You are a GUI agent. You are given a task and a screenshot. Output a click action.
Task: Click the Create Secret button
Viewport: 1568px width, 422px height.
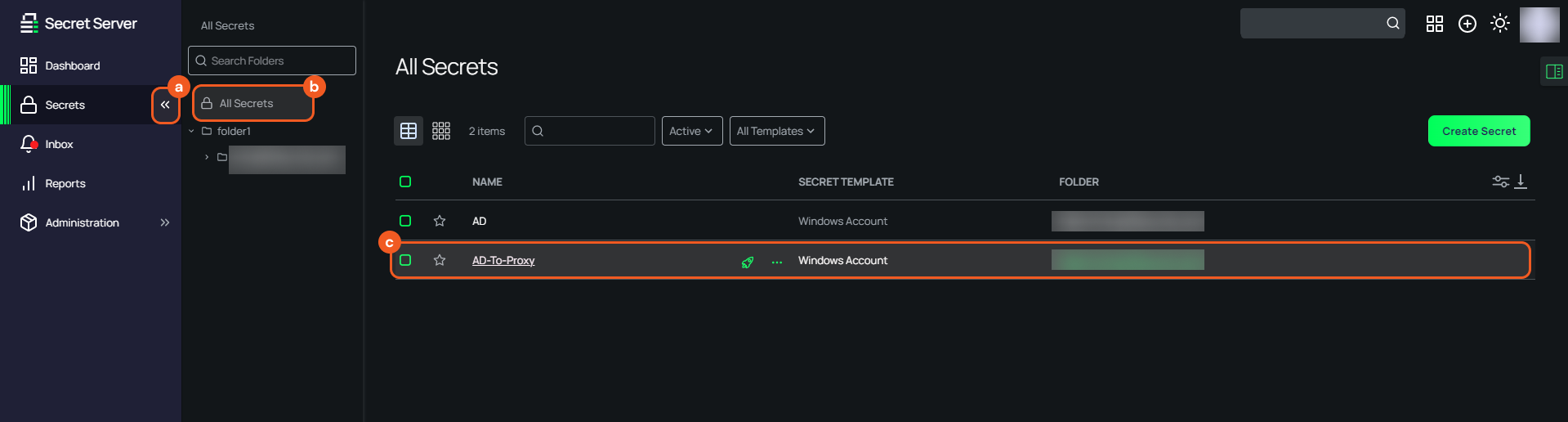(x=1478, y=131)
